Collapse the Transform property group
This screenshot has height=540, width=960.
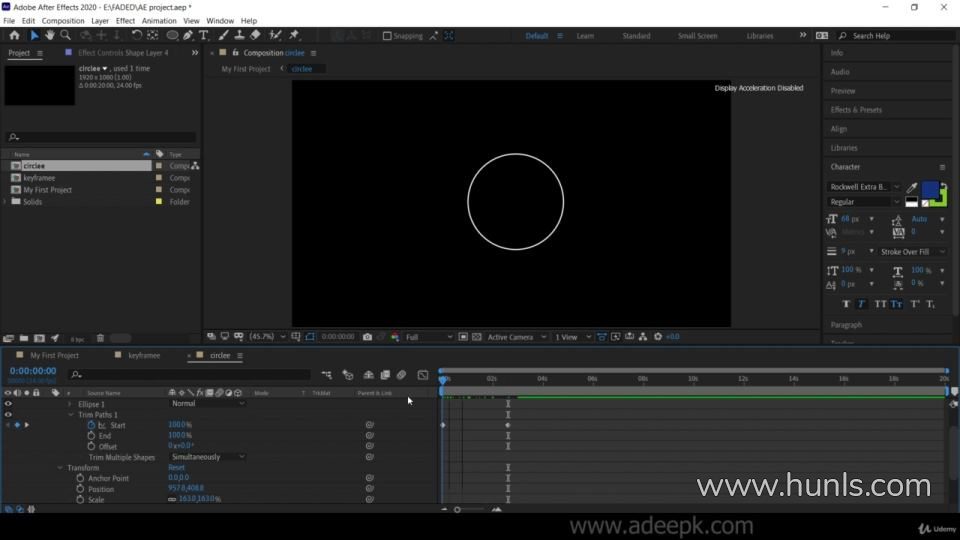[60, 468]
